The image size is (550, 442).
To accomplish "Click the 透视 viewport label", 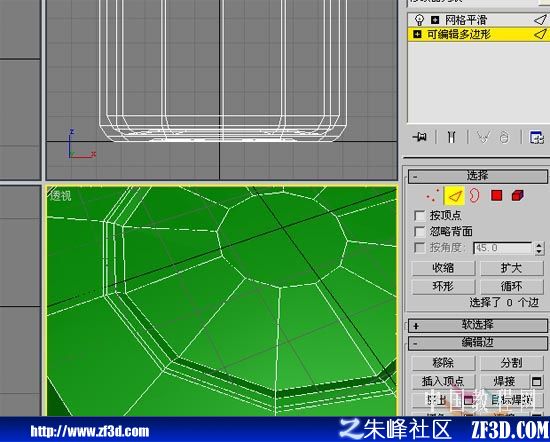I will (60, 196).
